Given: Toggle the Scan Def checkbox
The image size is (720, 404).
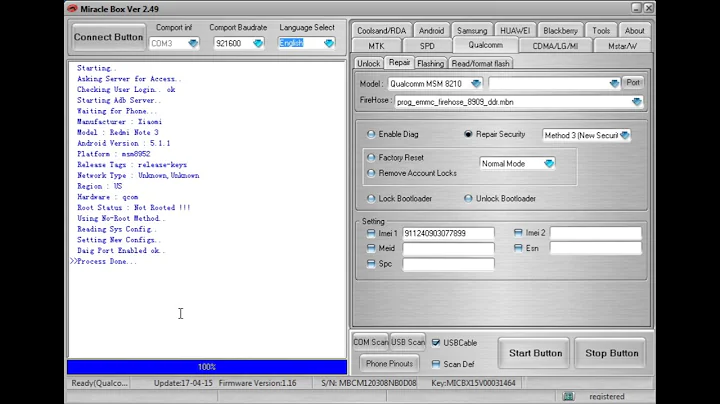Looking at the screenshot, I should pos(436,364).
